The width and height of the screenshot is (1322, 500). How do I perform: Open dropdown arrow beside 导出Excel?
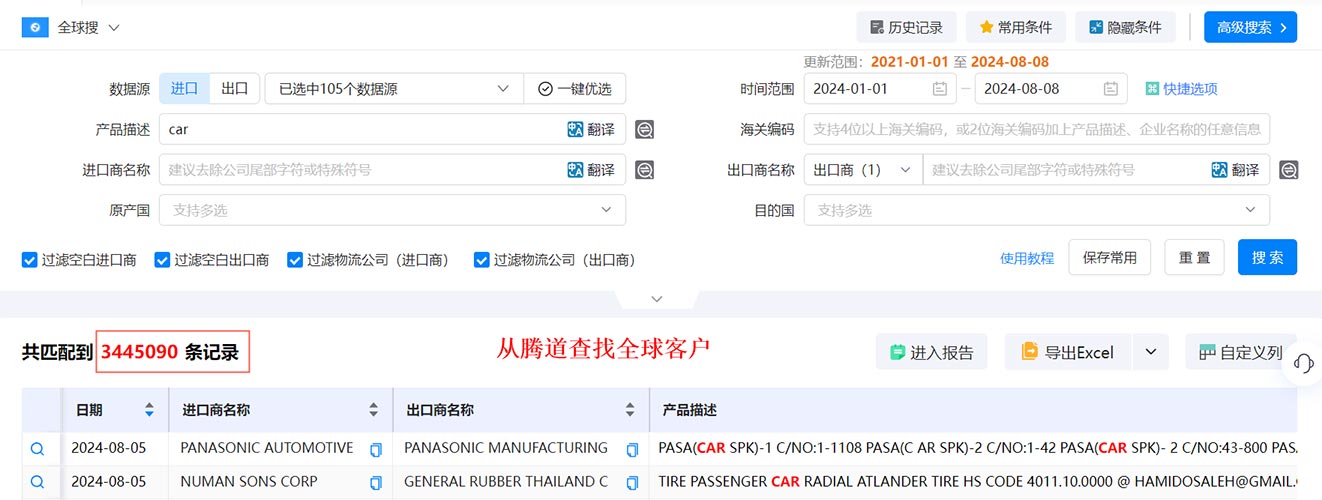coord(1150,352)
